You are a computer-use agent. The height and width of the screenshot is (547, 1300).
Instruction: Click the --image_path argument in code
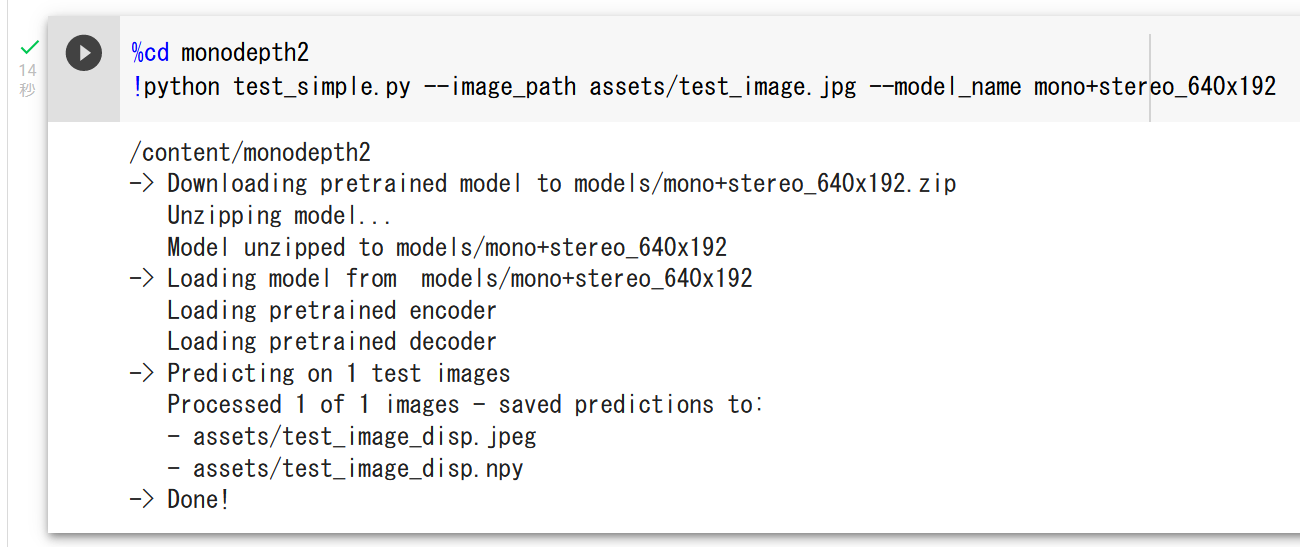[500, 86]
